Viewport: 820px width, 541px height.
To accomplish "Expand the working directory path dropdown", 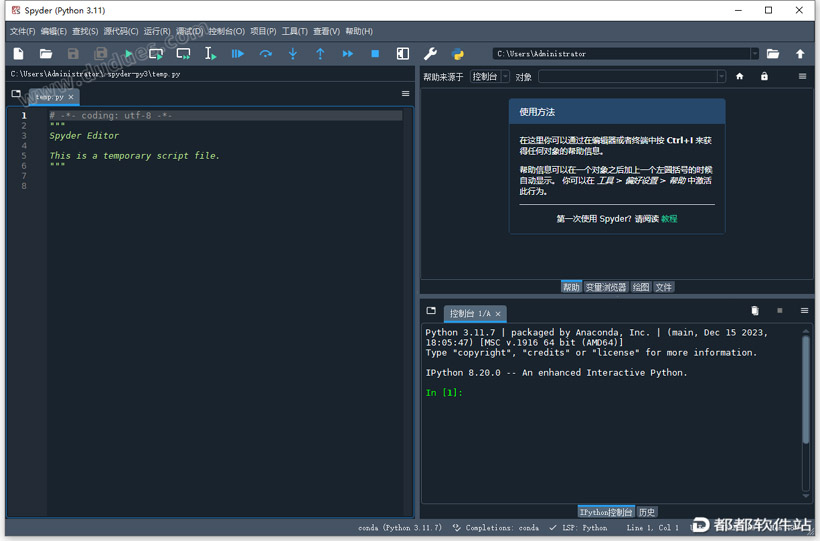I will coord(754,53).
